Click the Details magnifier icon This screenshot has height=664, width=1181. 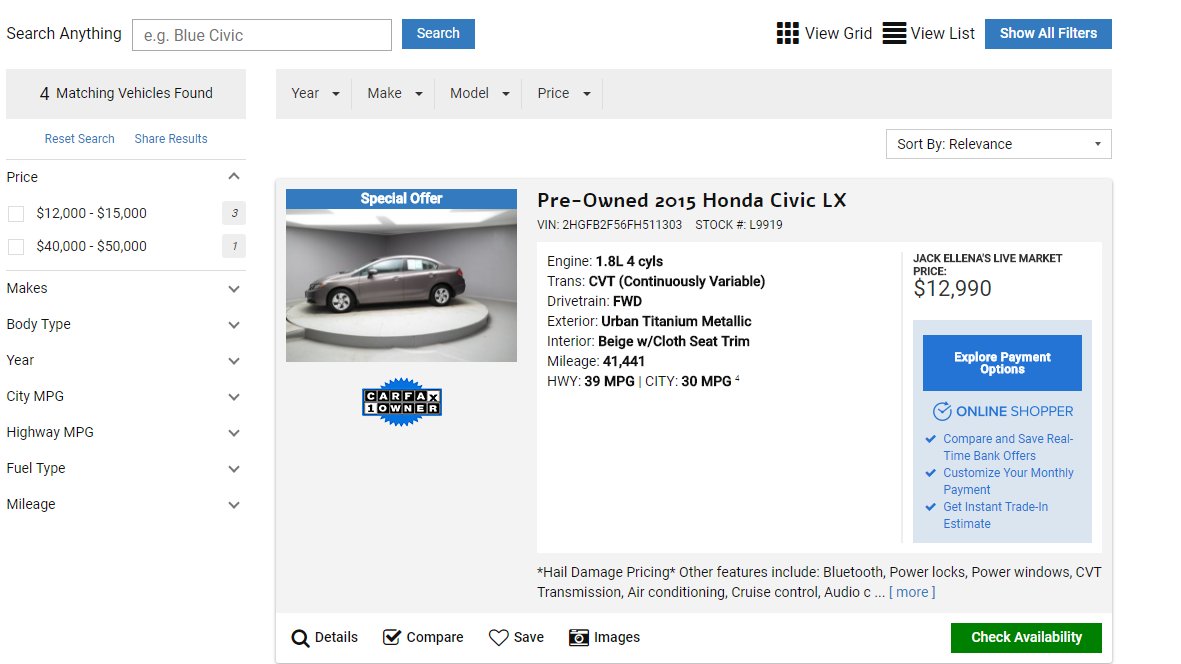(x=300, y=638)
